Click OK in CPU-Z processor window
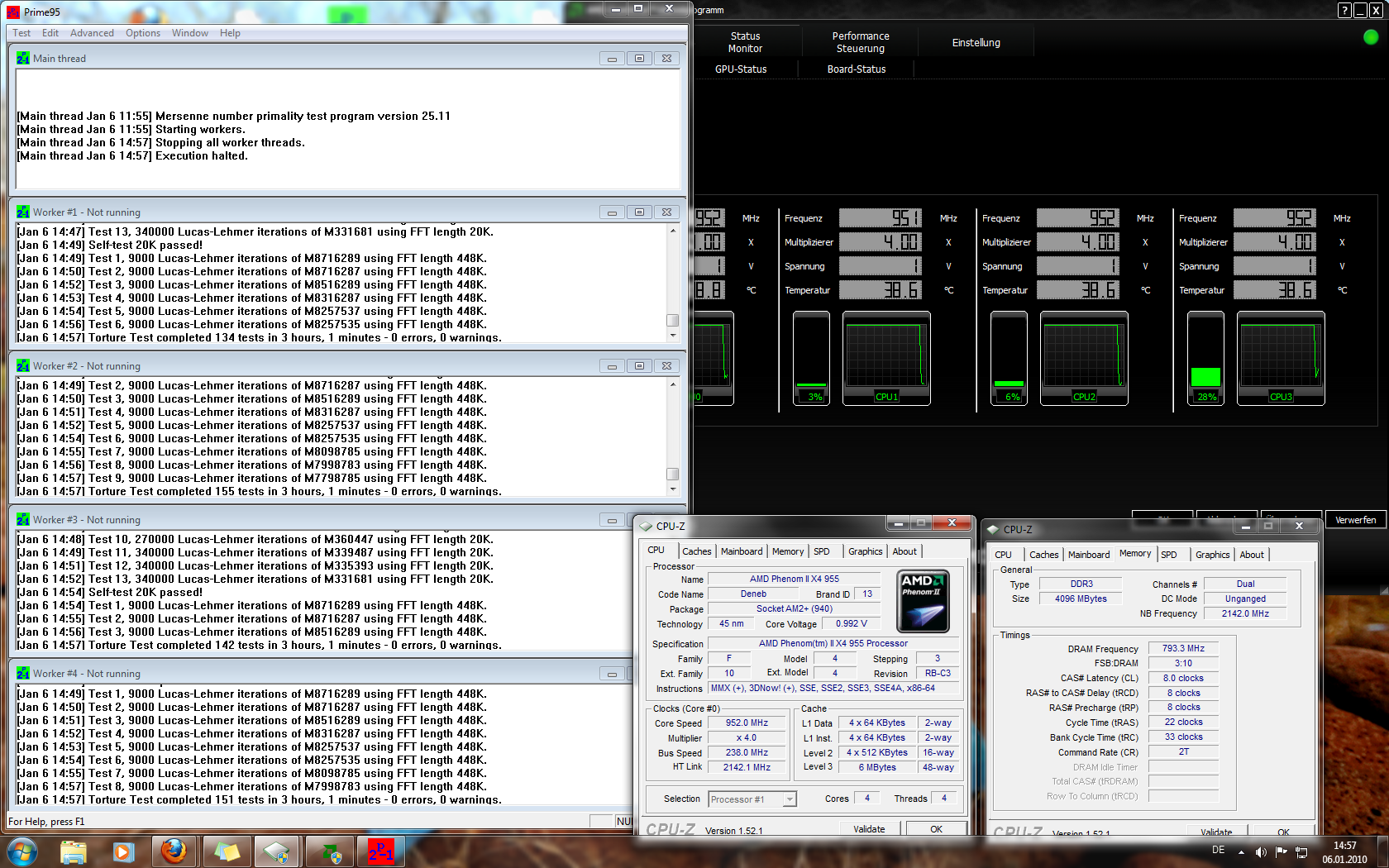 pos(936,829)
